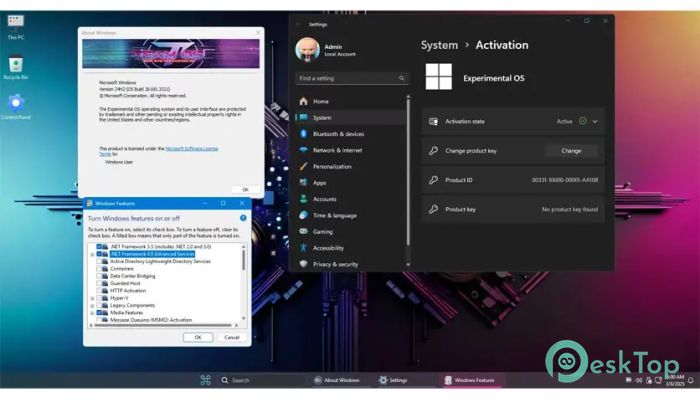Image resolution: width=700 pixels, height=400 pixels.
Task: Click the Accounts icon in sidebar
Action: click(x=304, y=199)
